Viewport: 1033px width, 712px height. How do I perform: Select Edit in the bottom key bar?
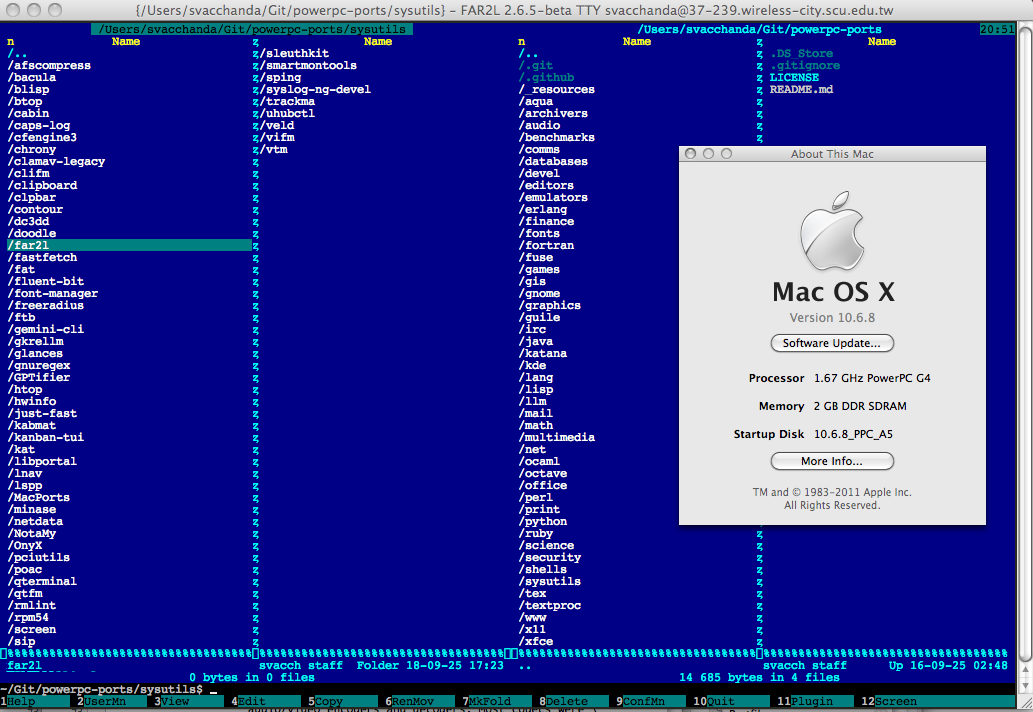pos(252,702)
